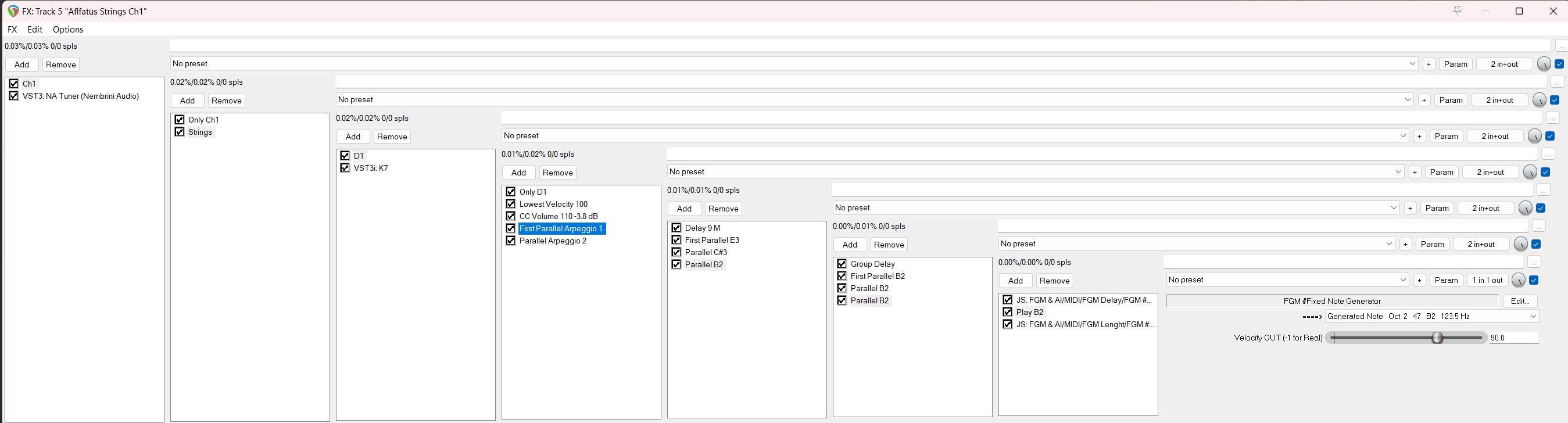The height and width of the screenshot is (423, 1568).
Task: Ellipsis button on the 0.00%/0.00% comment line
Action: [1534, 262]
